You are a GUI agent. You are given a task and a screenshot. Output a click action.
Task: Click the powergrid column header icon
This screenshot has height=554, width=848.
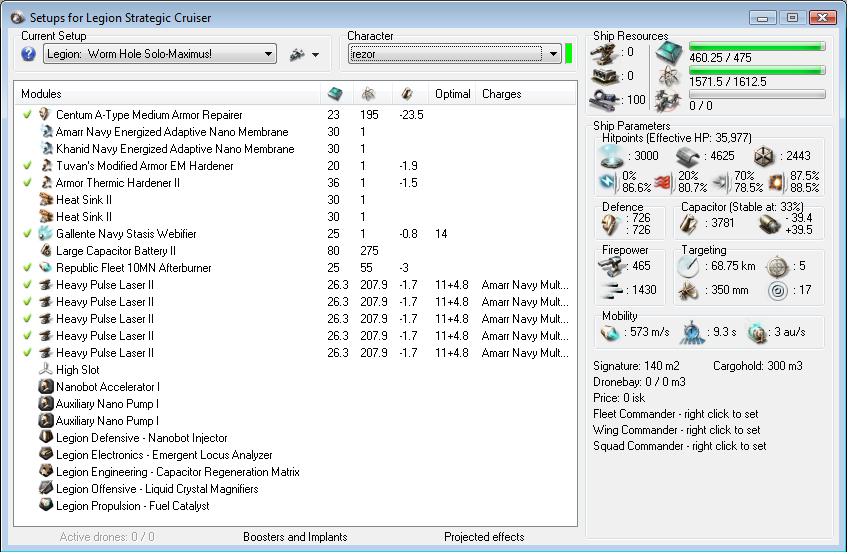[368, 94]
